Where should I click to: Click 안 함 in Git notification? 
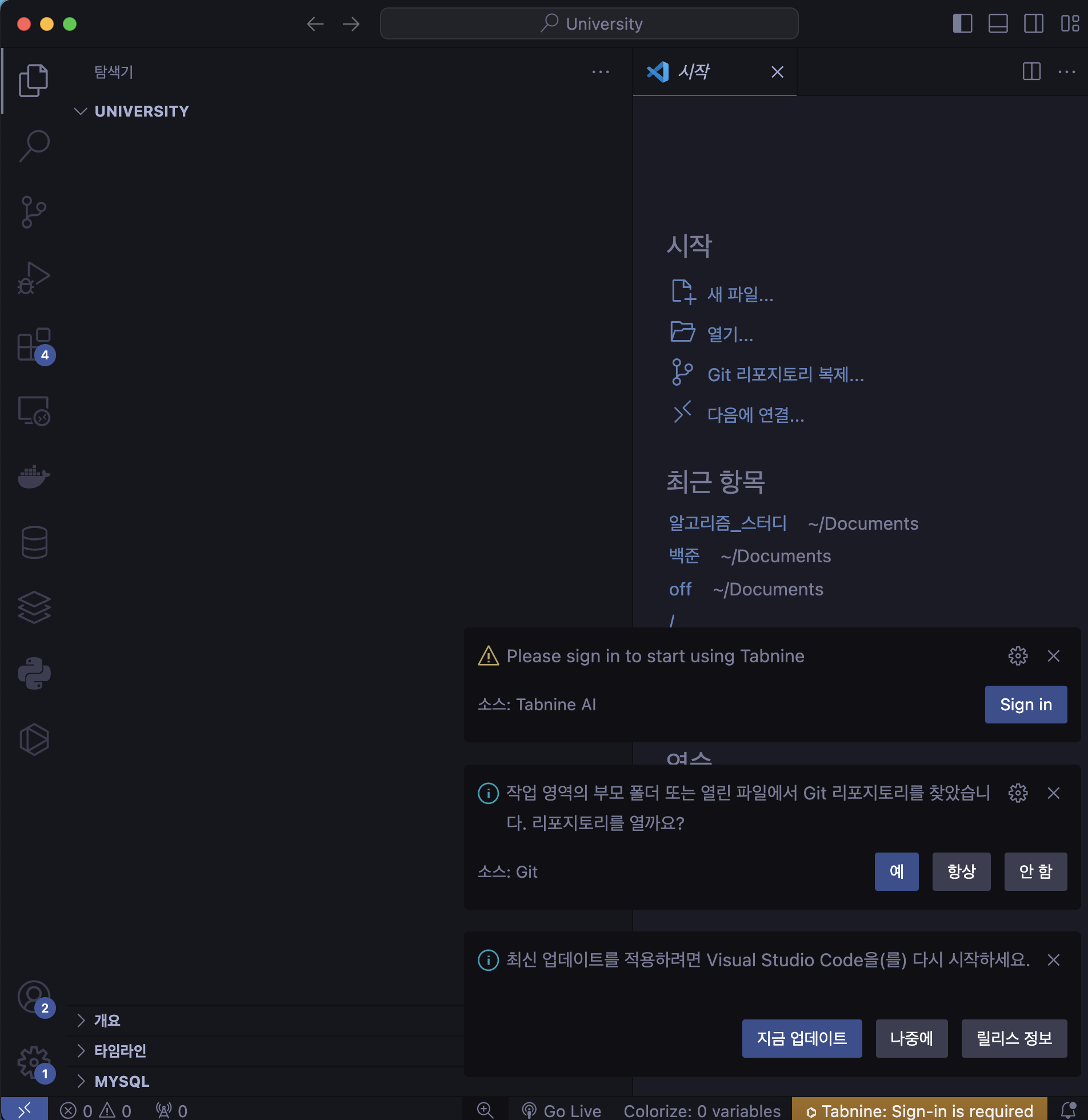[1035, 871]
